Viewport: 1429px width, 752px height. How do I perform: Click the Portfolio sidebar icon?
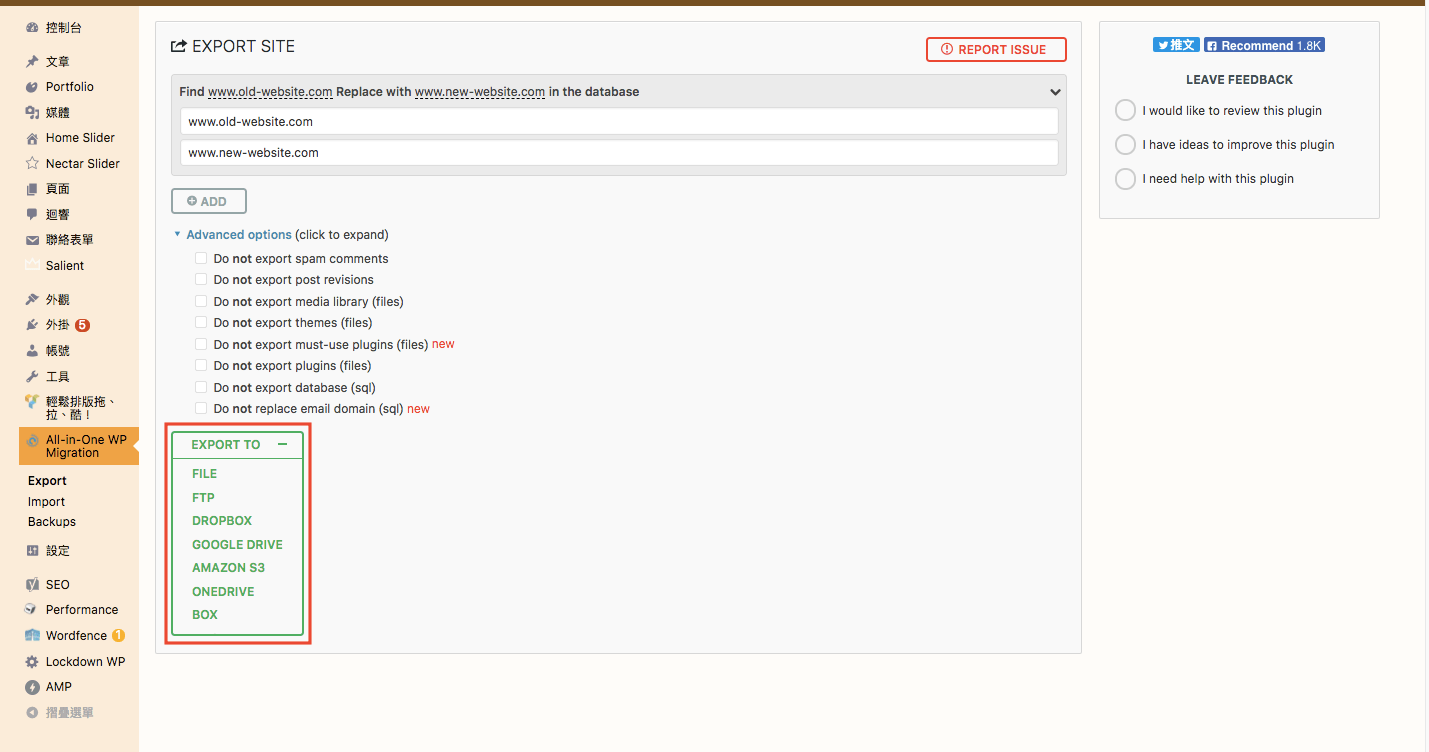[x=32, y=87]
